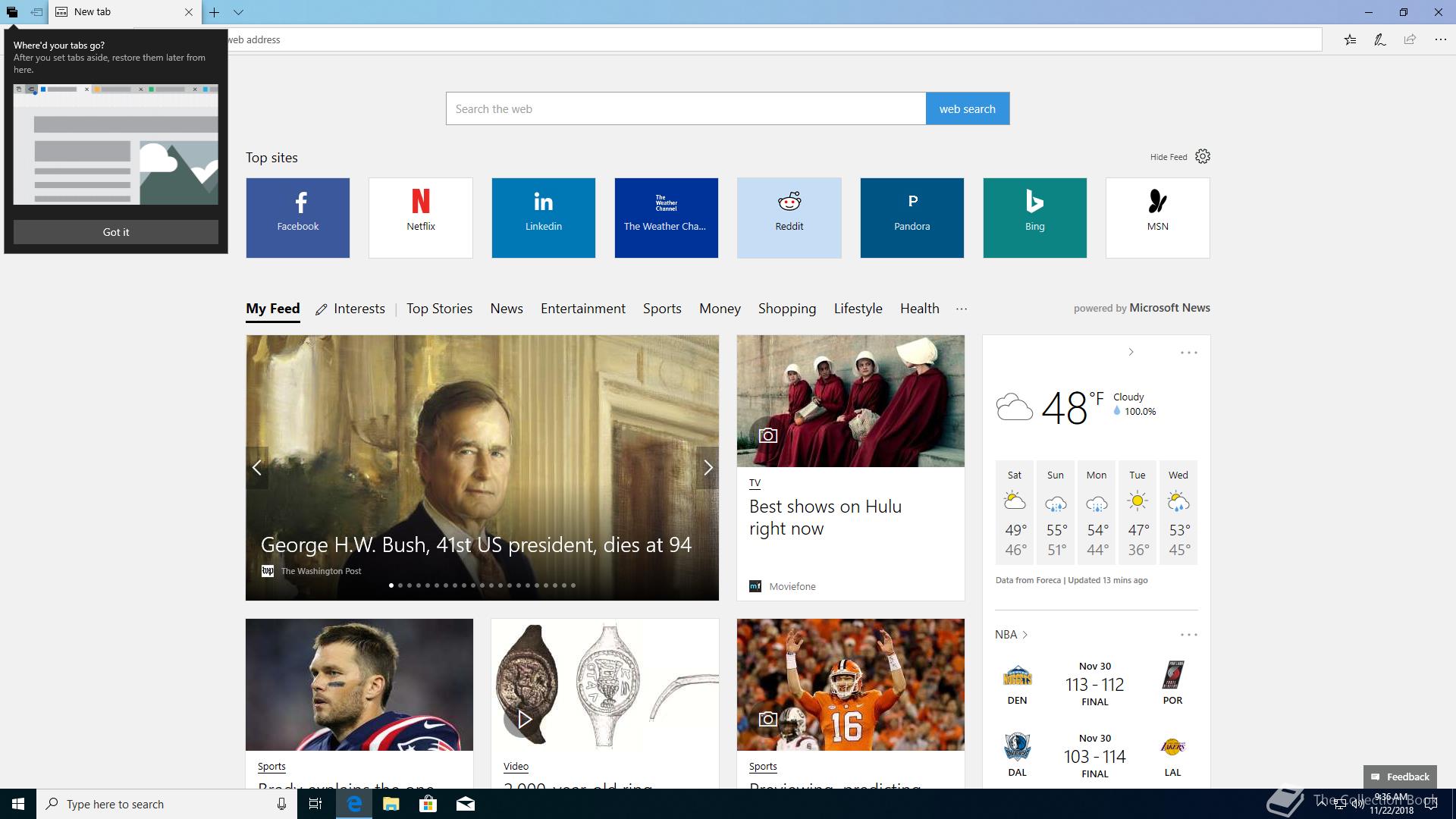Open the MSN top site tile
This screenshot has height=819, width=1456.
1158,218
